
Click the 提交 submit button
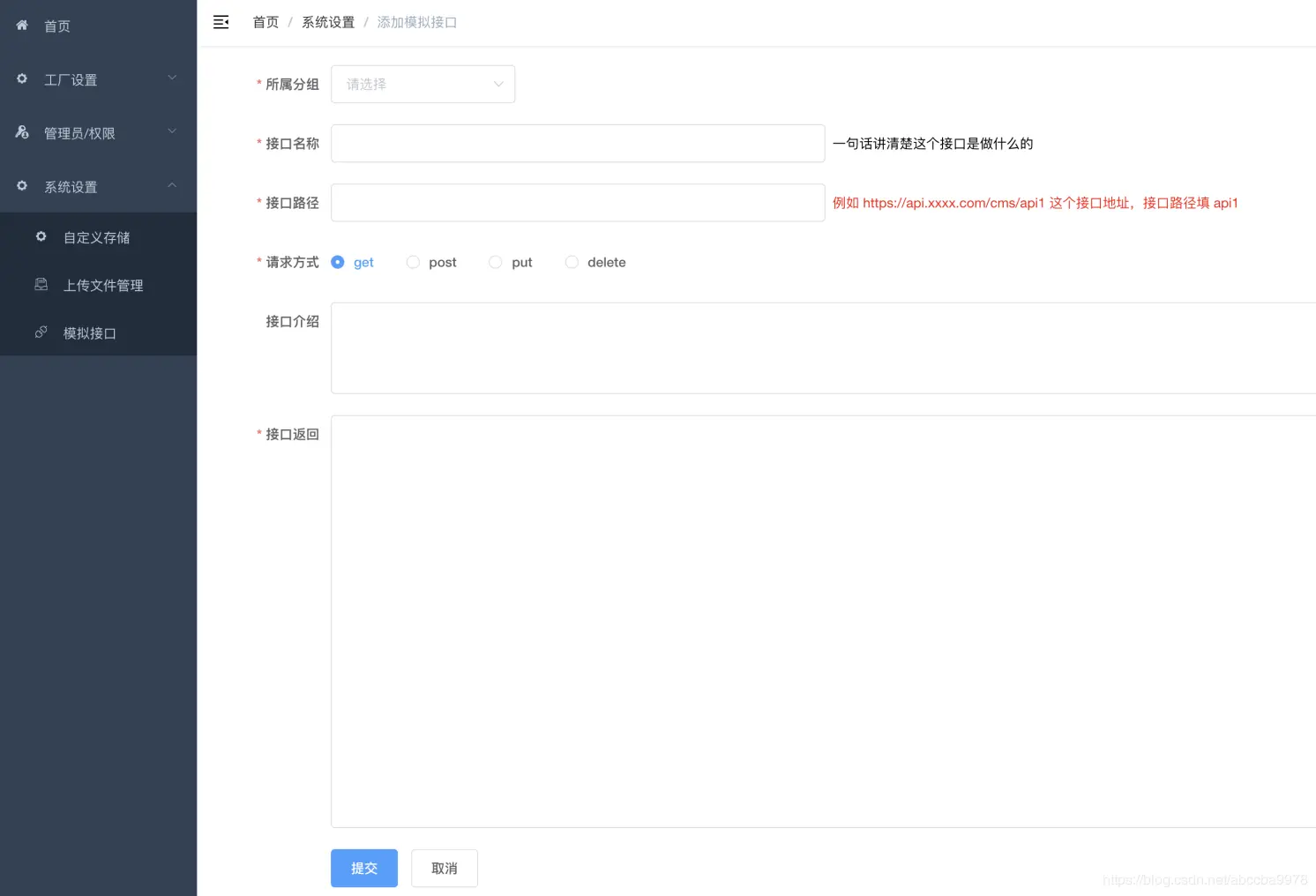[x=364, y=868]
